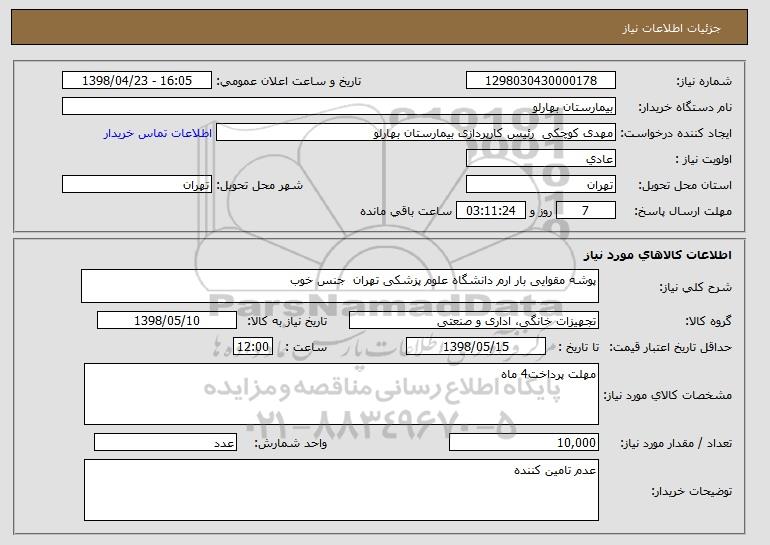Image resolution: width=770 pixels, height=545 pixels.
Task: Click the delivery province field تهران
Action: [541, 185]
